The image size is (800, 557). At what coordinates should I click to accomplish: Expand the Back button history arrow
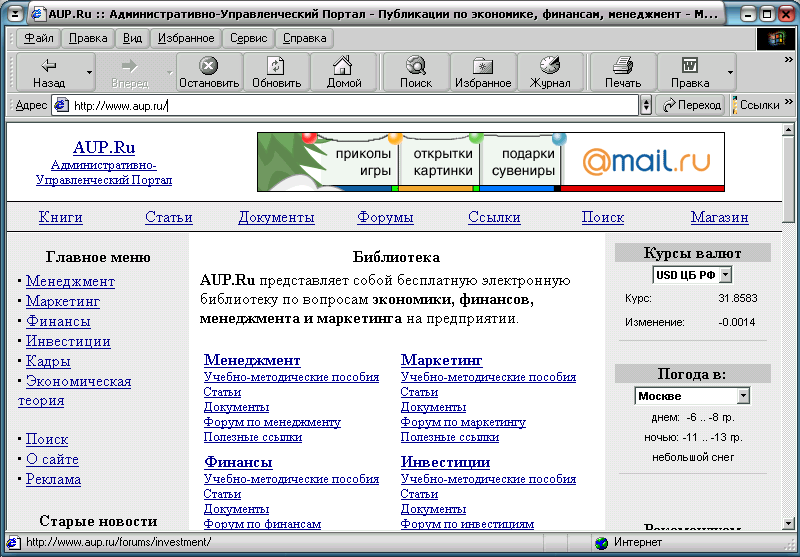pos(89,72)
